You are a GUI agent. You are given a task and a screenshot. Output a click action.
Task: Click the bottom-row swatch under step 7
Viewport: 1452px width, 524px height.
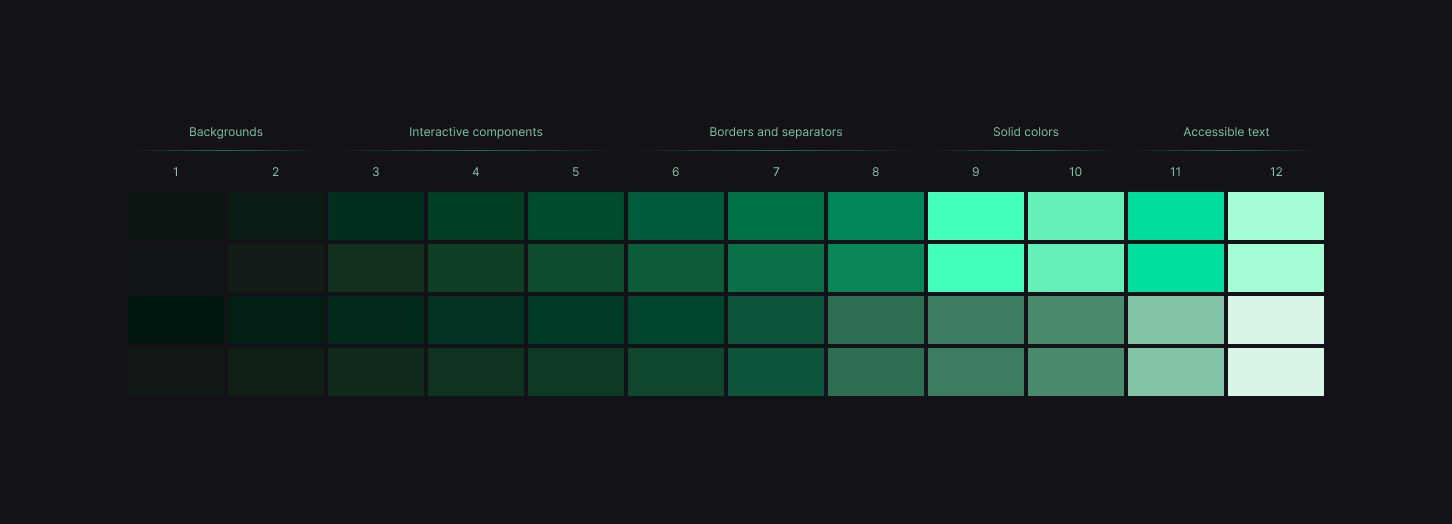[776, 372]
